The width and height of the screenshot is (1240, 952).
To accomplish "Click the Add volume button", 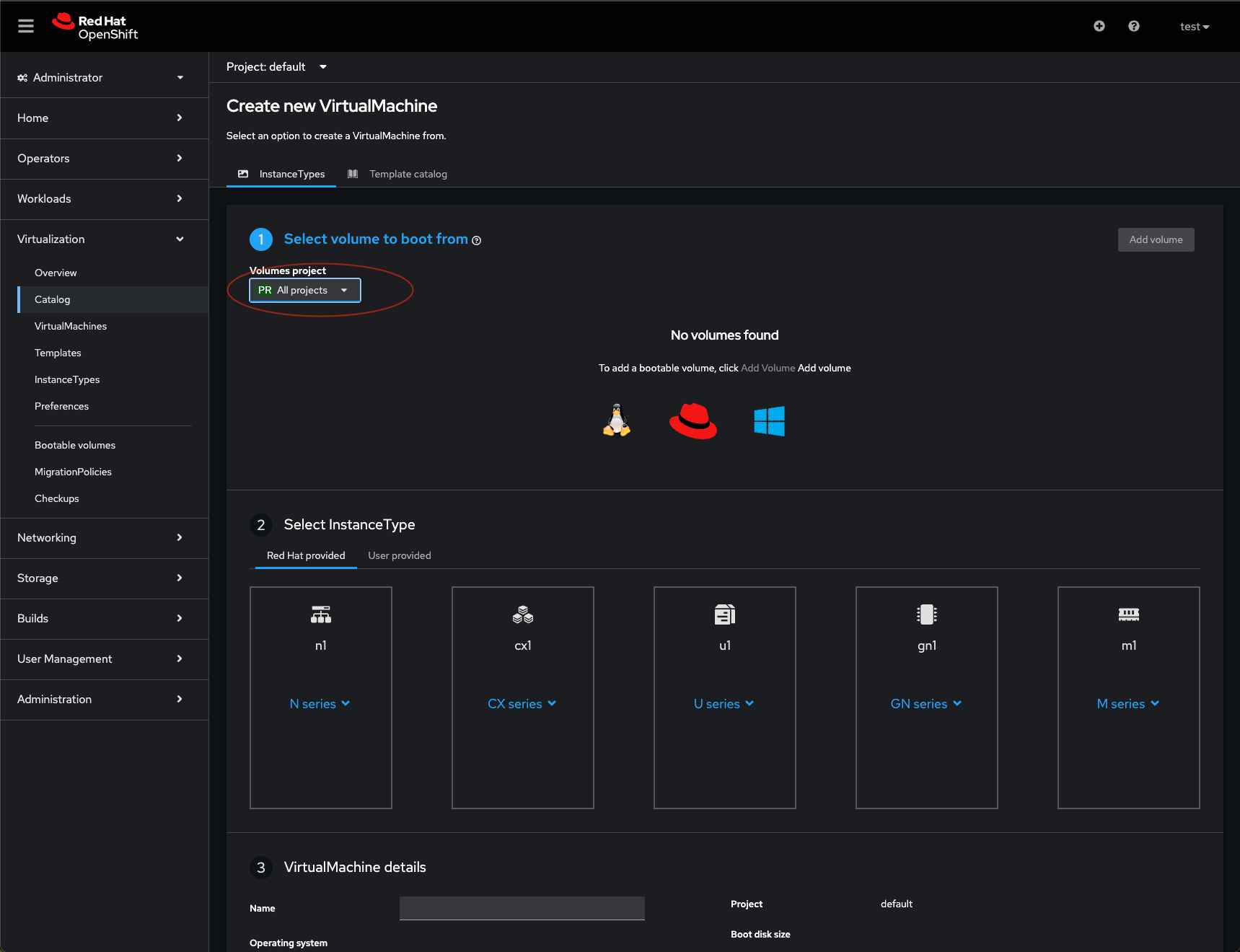I will pos(1155,240).
